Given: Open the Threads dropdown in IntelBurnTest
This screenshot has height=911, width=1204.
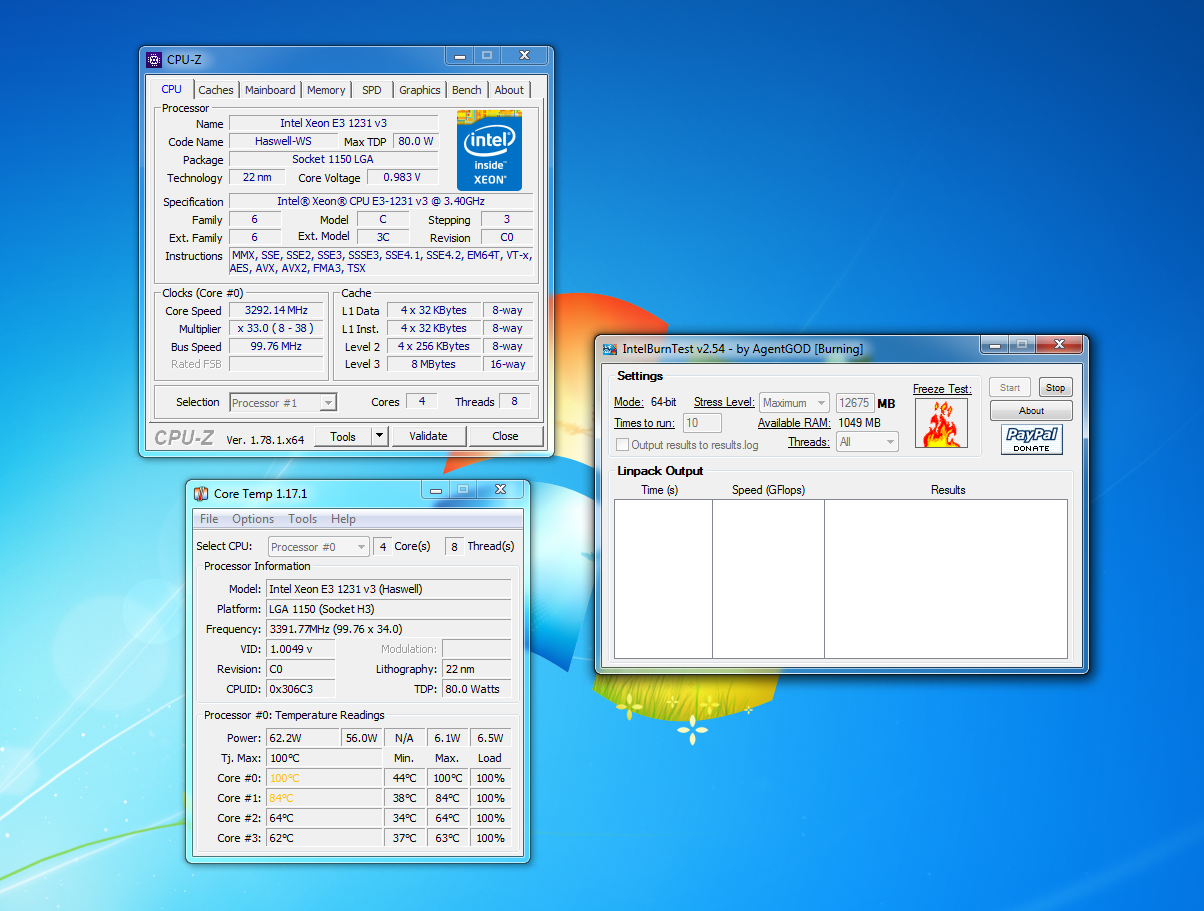Looking at the screenshot, I should (x=868, y=442).
